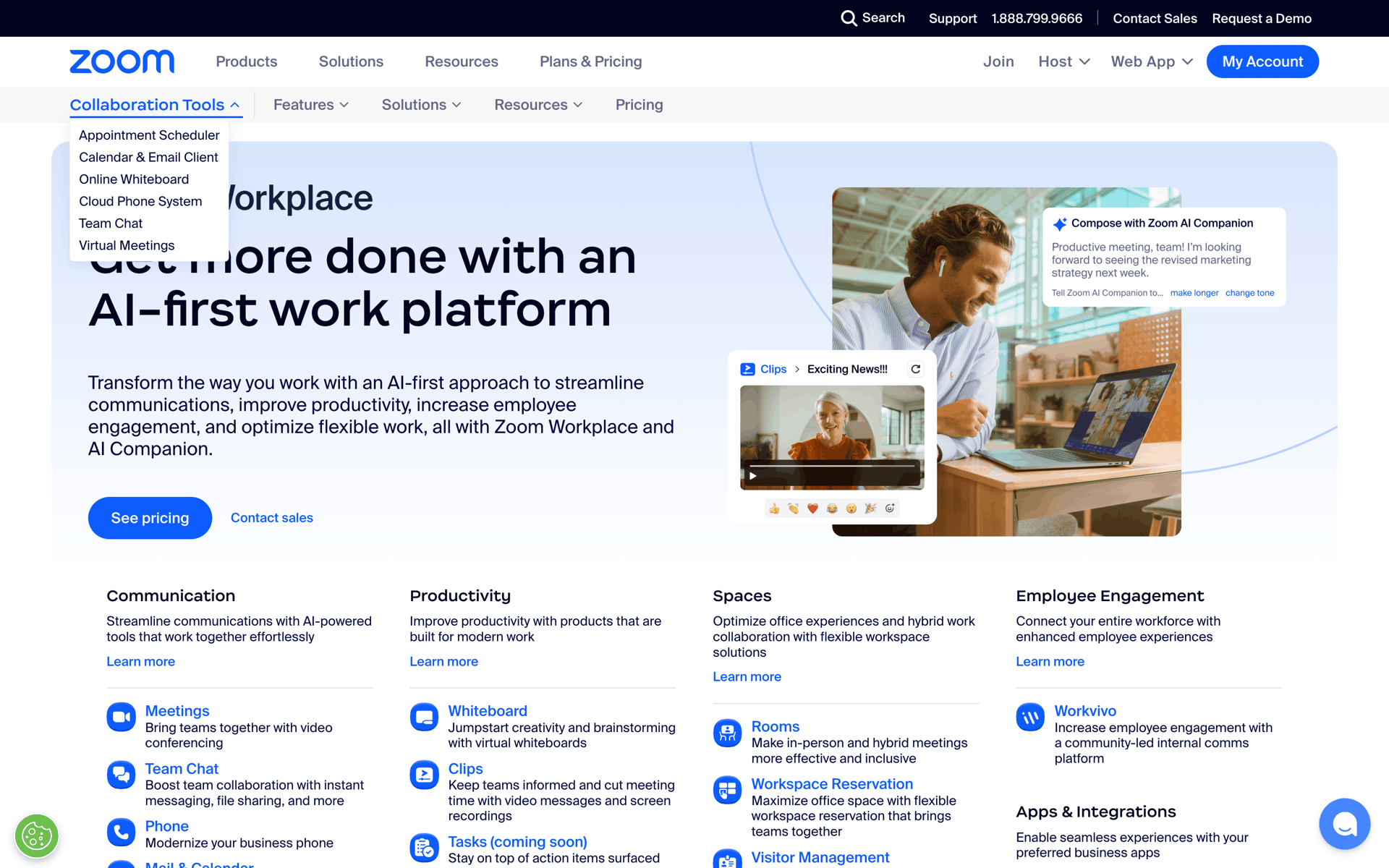Click the See pricing button
The width and height of the screenshot is (1389, 868).
tap(150, 518)
